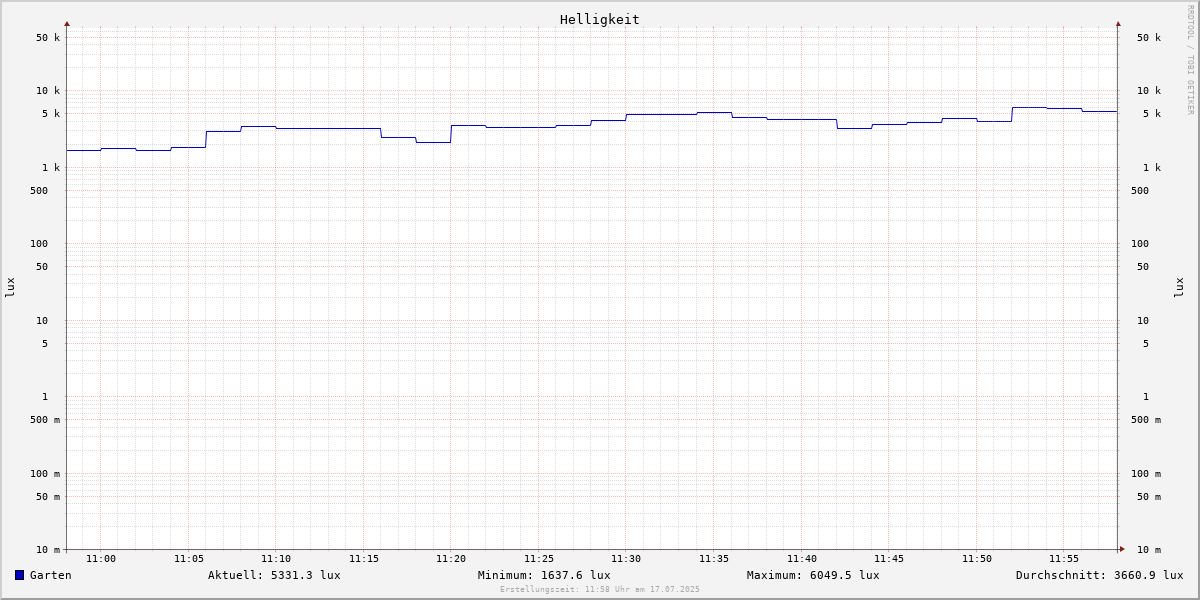Click the 11:45 time axis label

click(889, 559)
